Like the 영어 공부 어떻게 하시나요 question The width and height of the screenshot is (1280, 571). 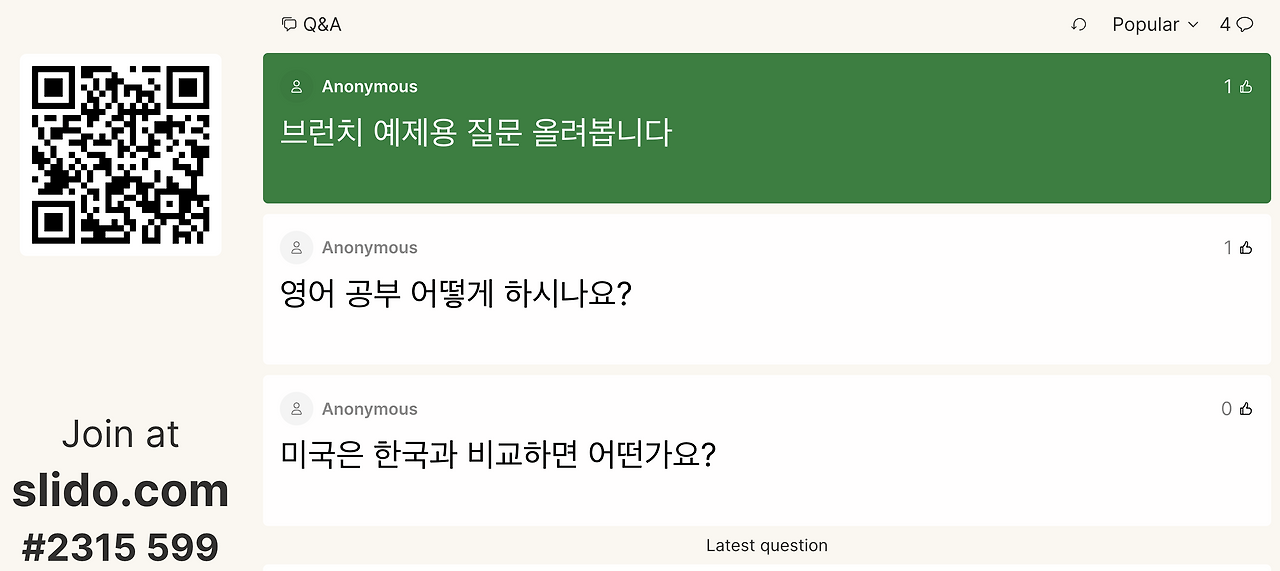[1245, 248]
